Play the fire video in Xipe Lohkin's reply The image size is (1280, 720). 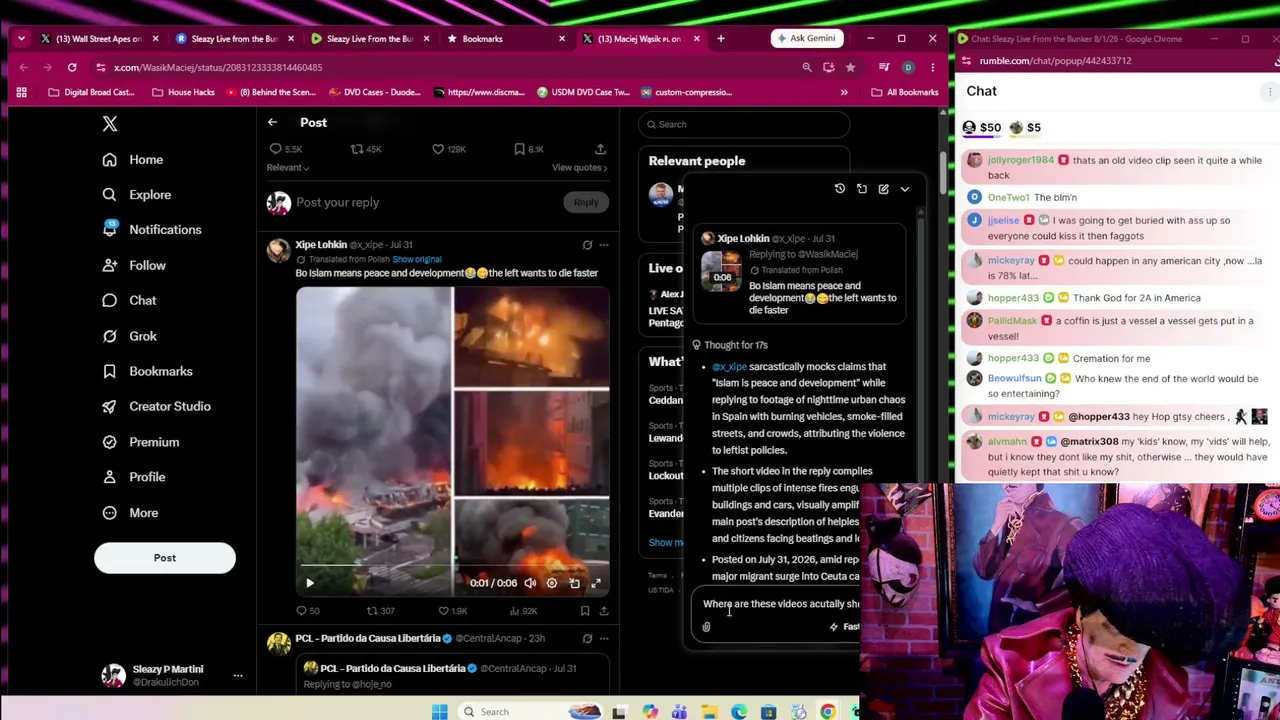[310, 583]
